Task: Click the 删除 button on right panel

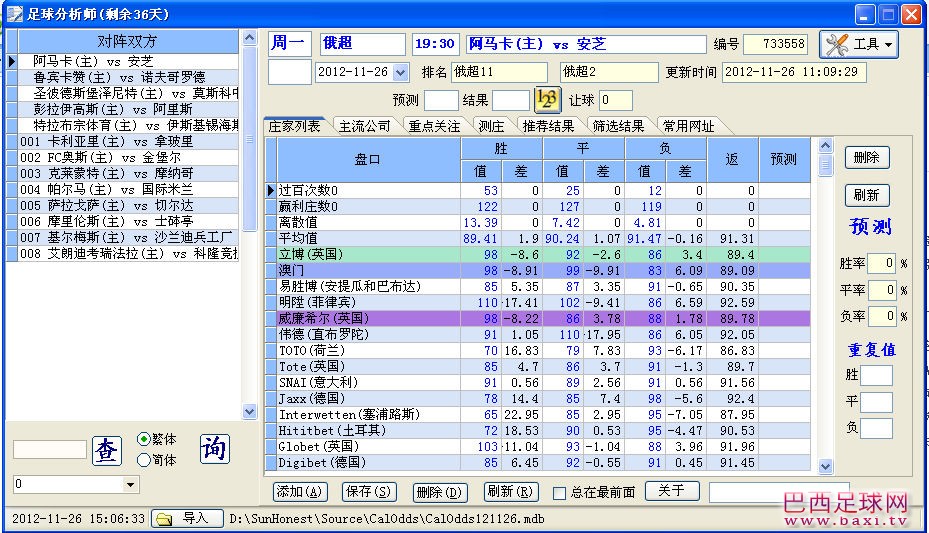Action: (867, 158)
